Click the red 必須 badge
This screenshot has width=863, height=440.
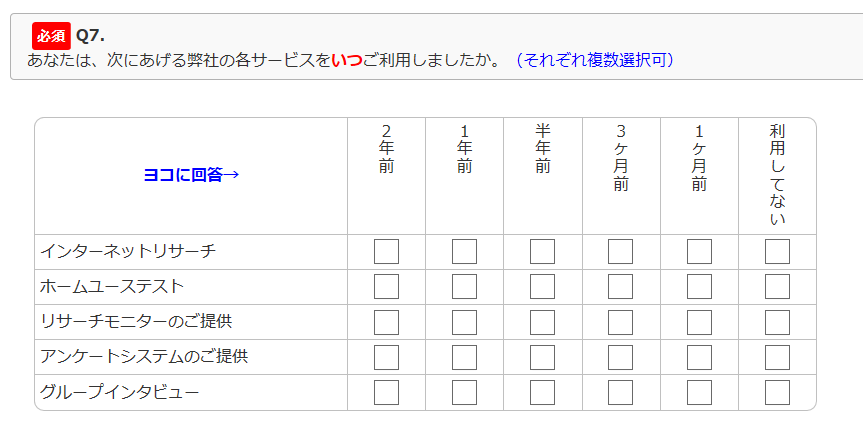tap(51, 35)
